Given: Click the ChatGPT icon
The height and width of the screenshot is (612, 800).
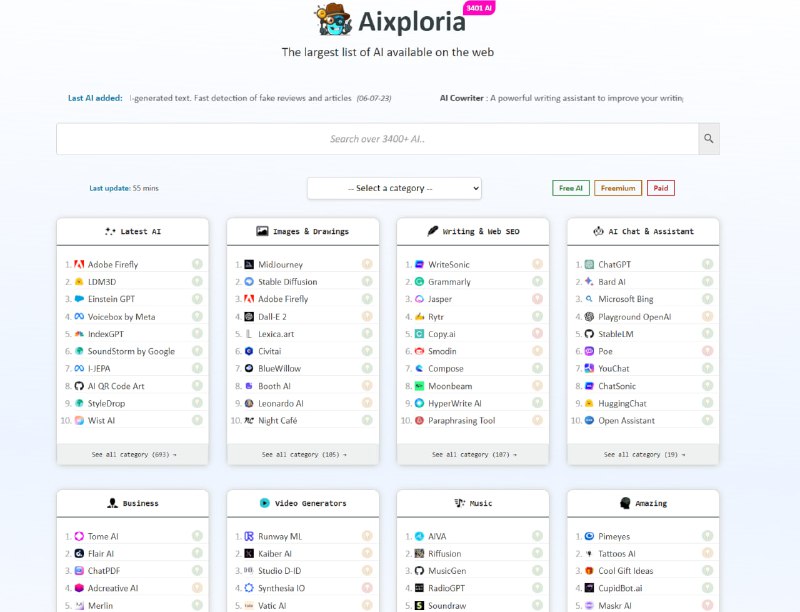Looking at the screenshot, I should [589, 264].
